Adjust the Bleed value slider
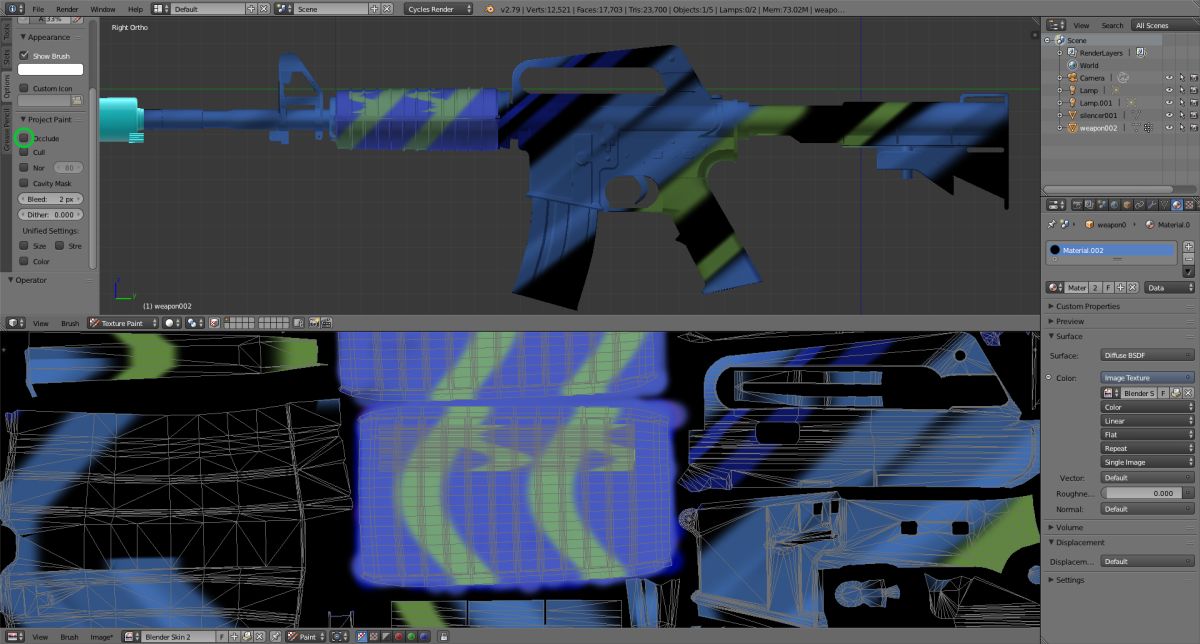Screen dimensions: 1200x644 pos(50,199)
